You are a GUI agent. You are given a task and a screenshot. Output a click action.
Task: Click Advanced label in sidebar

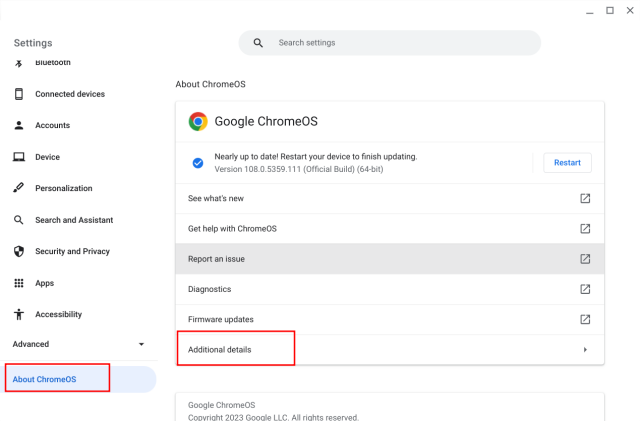31,344
